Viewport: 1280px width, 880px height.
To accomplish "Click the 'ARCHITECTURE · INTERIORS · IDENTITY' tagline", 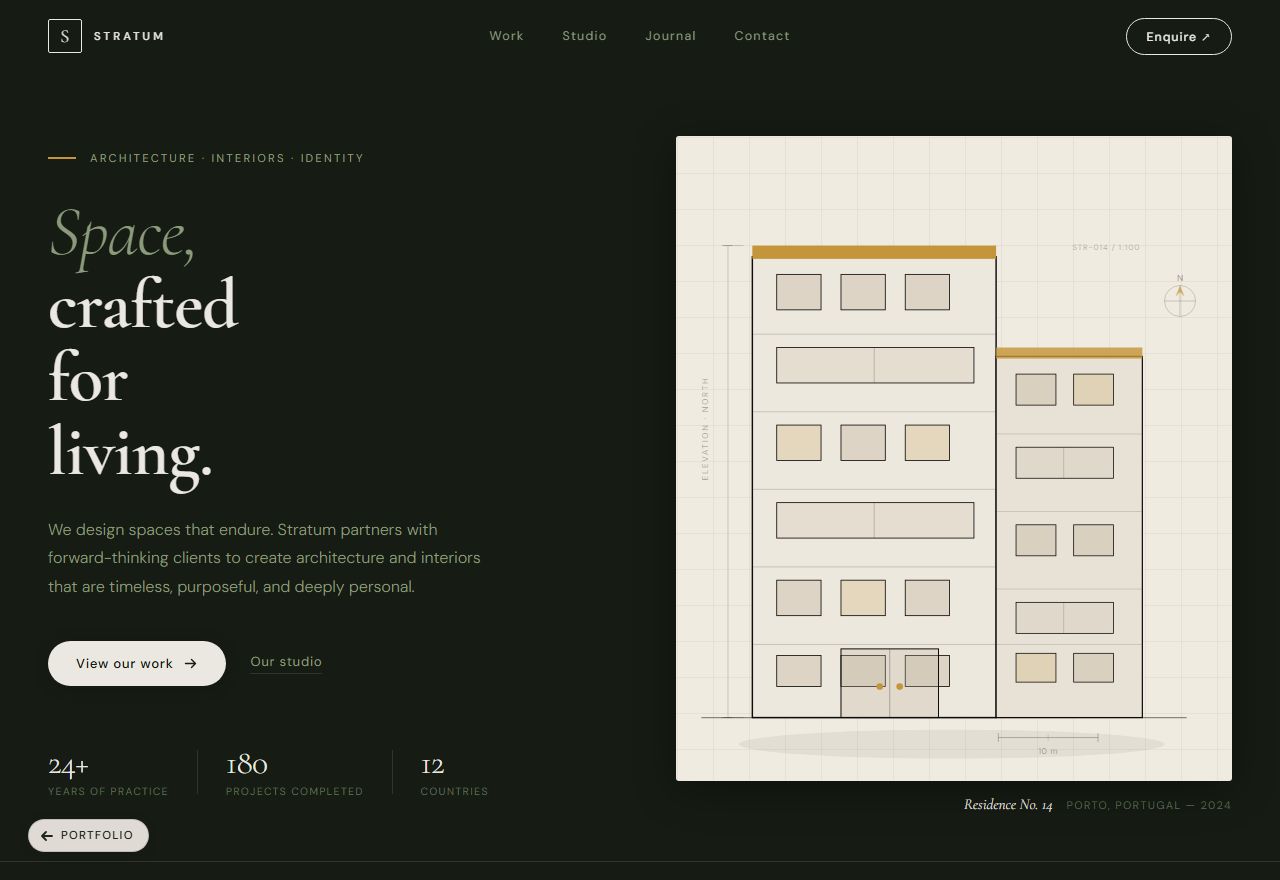I will (227, 158).
